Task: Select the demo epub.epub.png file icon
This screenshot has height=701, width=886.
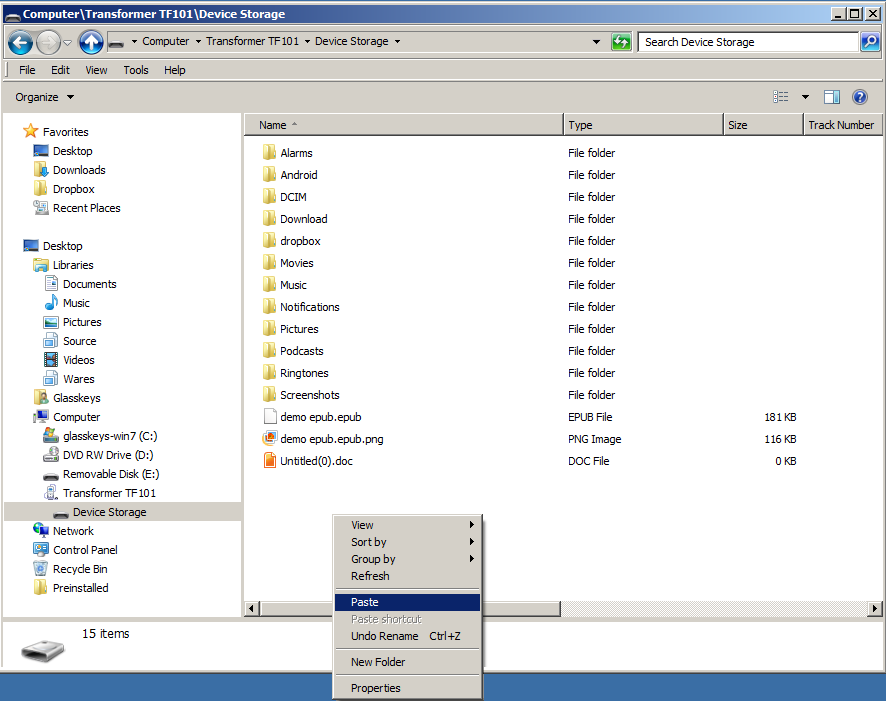Action: 269,439
